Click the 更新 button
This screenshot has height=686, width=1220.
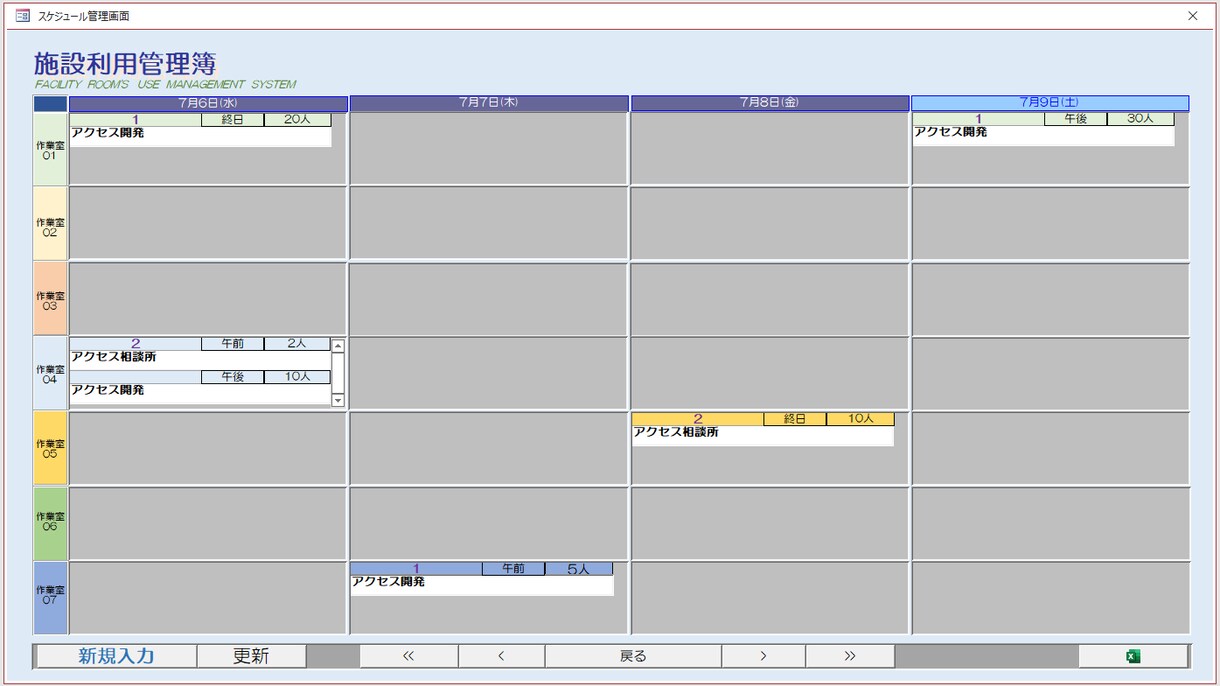(251, 656)
